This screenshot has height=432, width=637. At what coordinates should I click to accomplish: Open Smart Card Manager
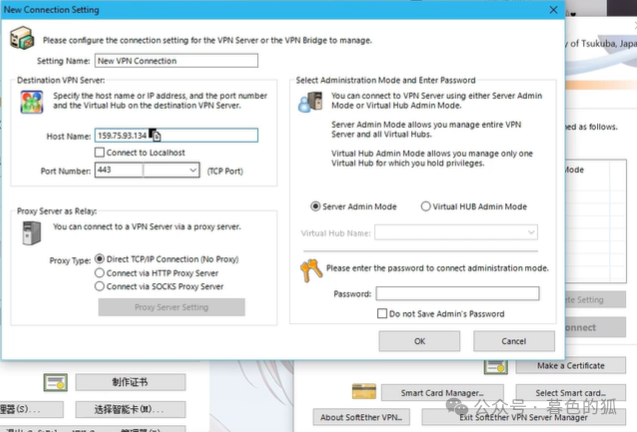coord(444,393)
